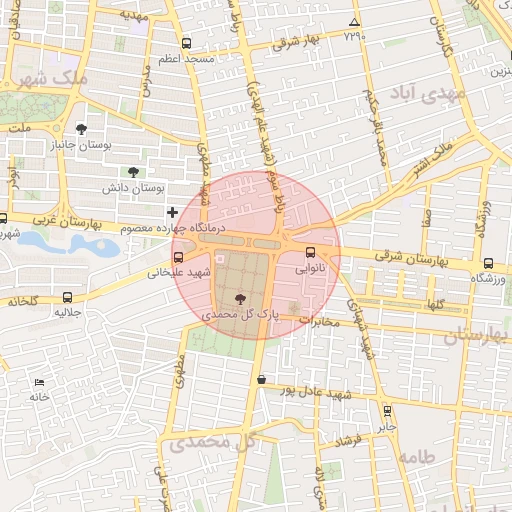
Task: Select the bed icon above خانه
Action: (39, 382)
